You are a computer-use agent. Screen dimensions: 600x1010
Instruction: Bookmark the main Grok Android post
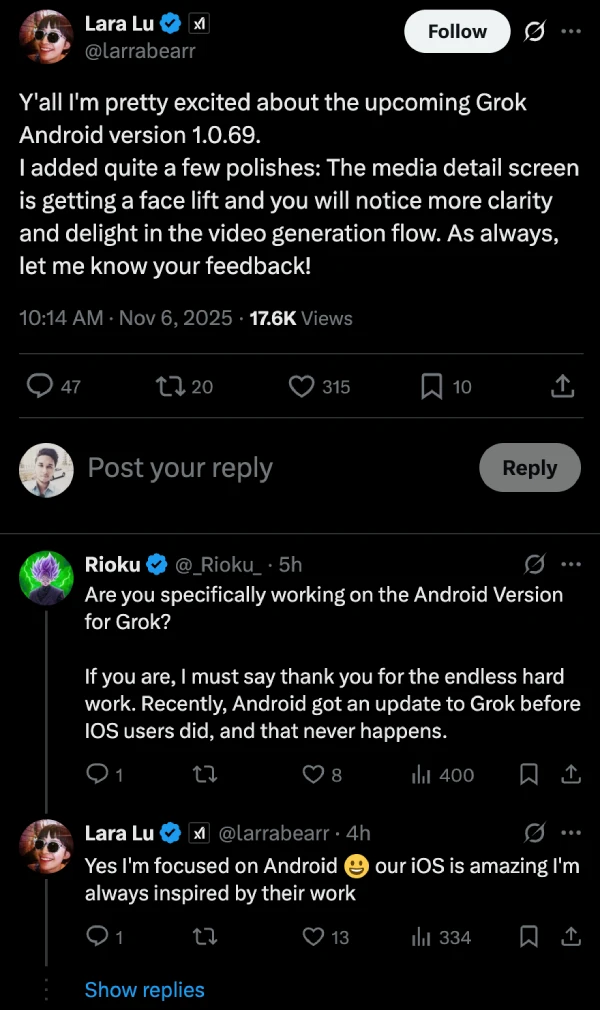tap(430, 386)
